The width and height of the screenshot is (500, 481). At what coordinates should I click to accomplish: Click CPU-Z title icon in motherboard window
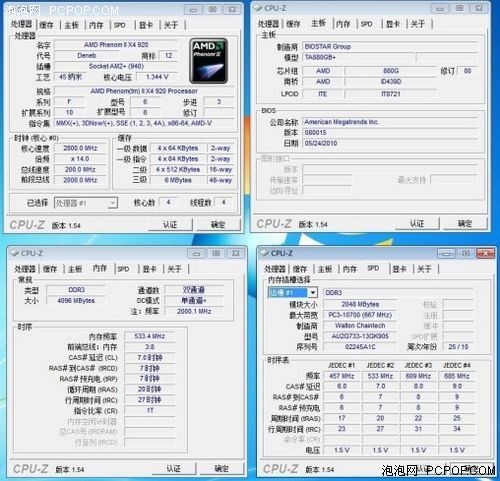point(258,8)
